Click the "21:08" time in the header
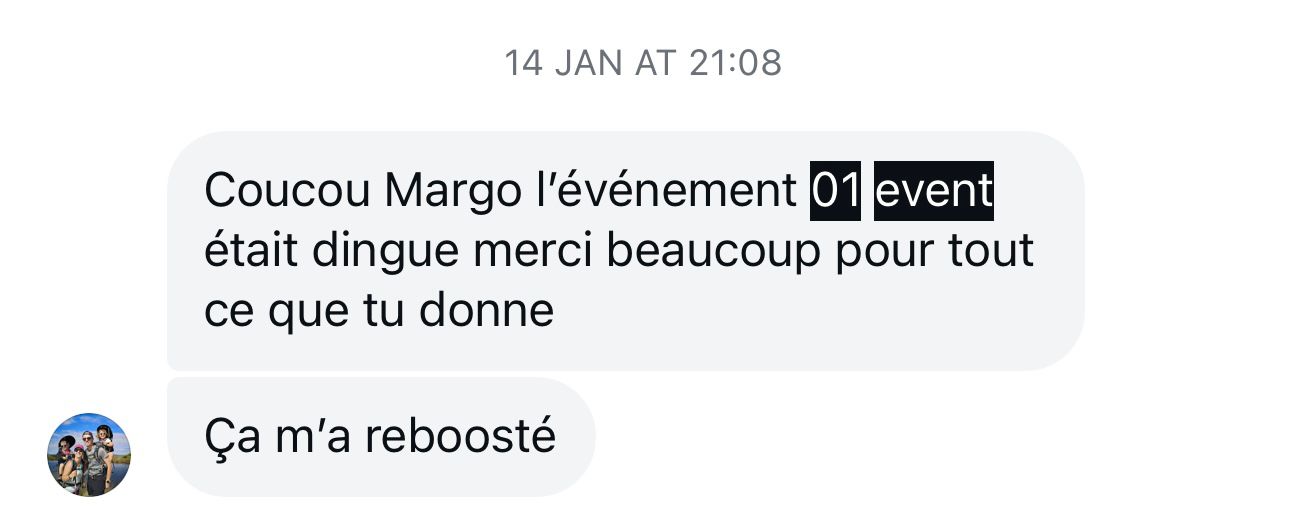This screenshot has width=1289, height=529. pos(736,63)
